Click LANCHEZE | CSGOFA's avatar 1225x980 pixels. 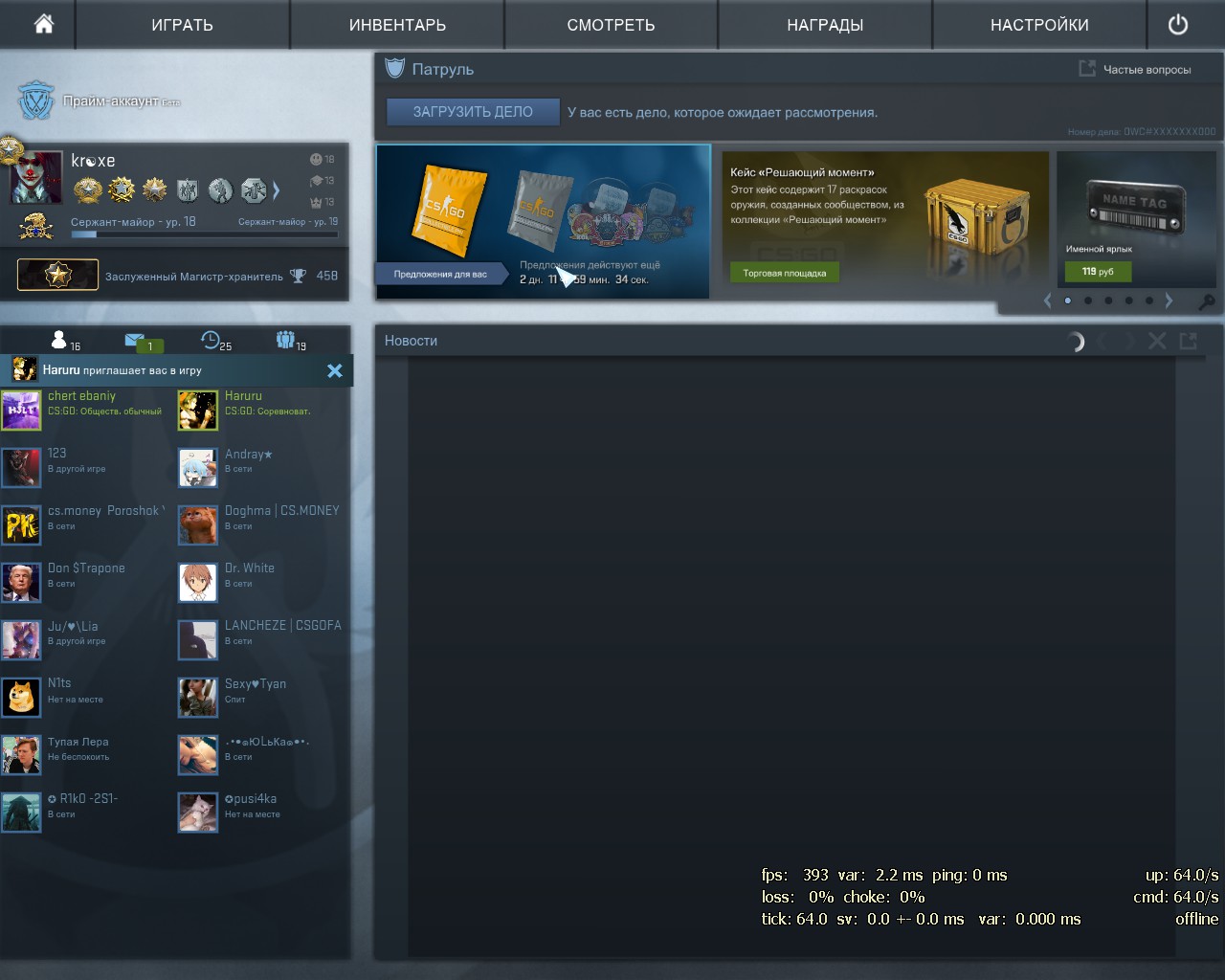pos(198,640)
